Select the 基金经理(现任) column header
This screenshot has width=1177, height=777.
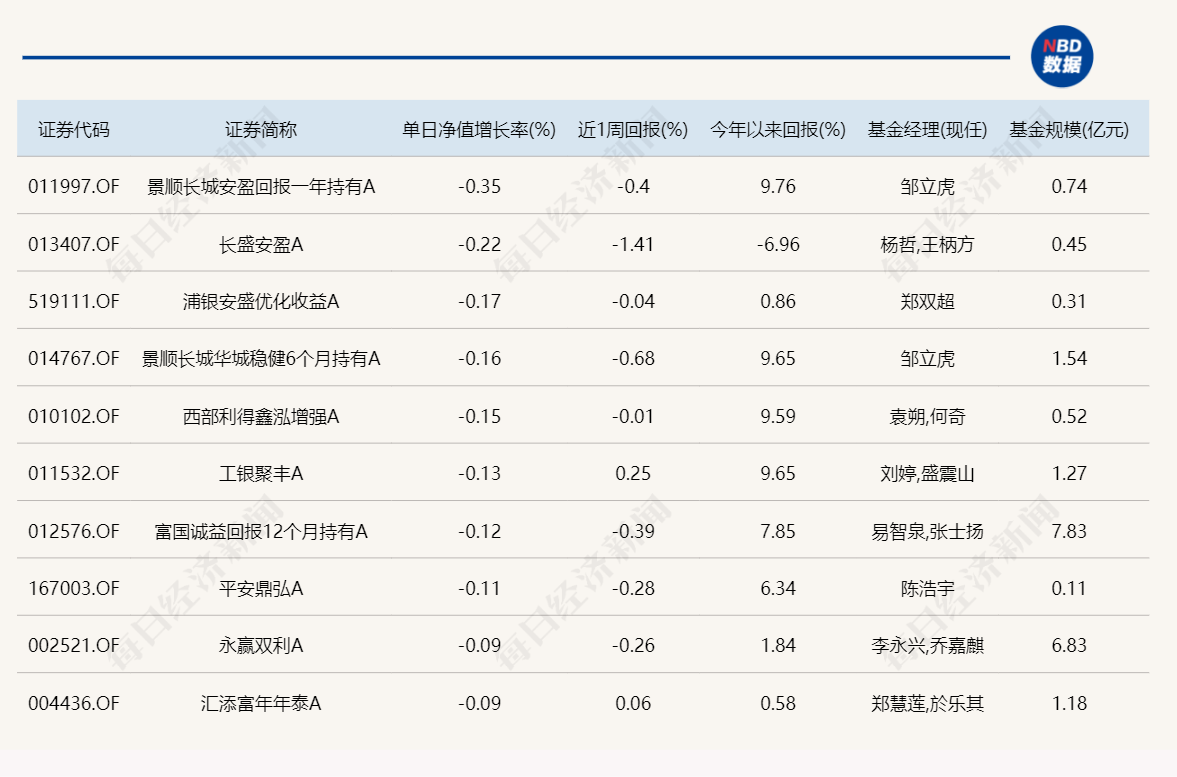pos(927,130)
